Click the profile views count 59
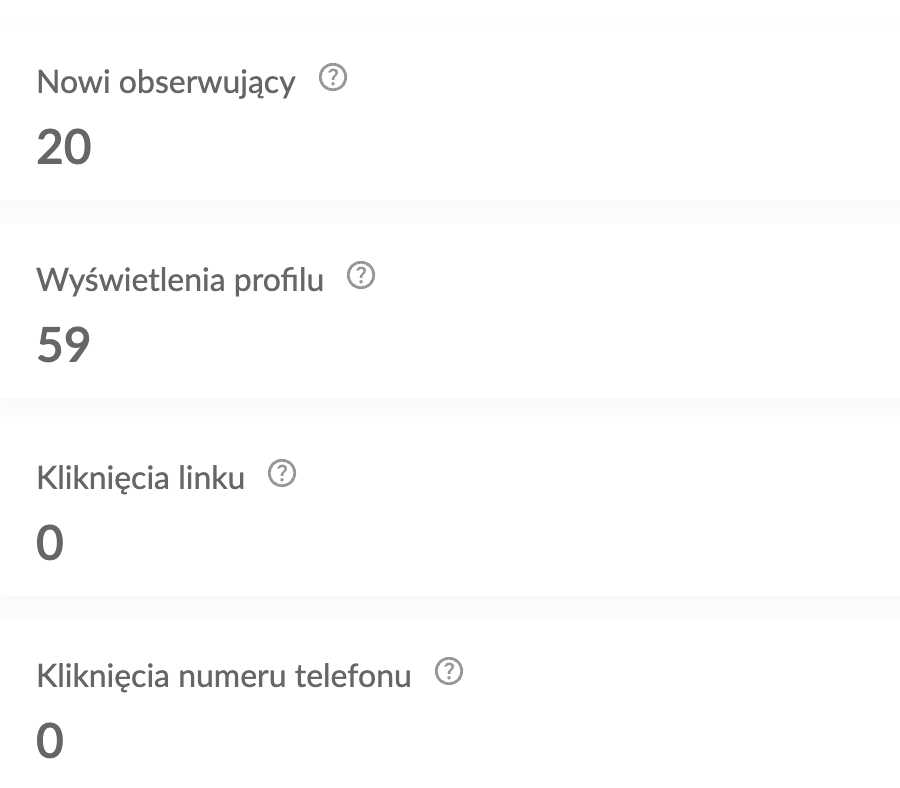This screenshot has width=900, height=788. point(64,345)
